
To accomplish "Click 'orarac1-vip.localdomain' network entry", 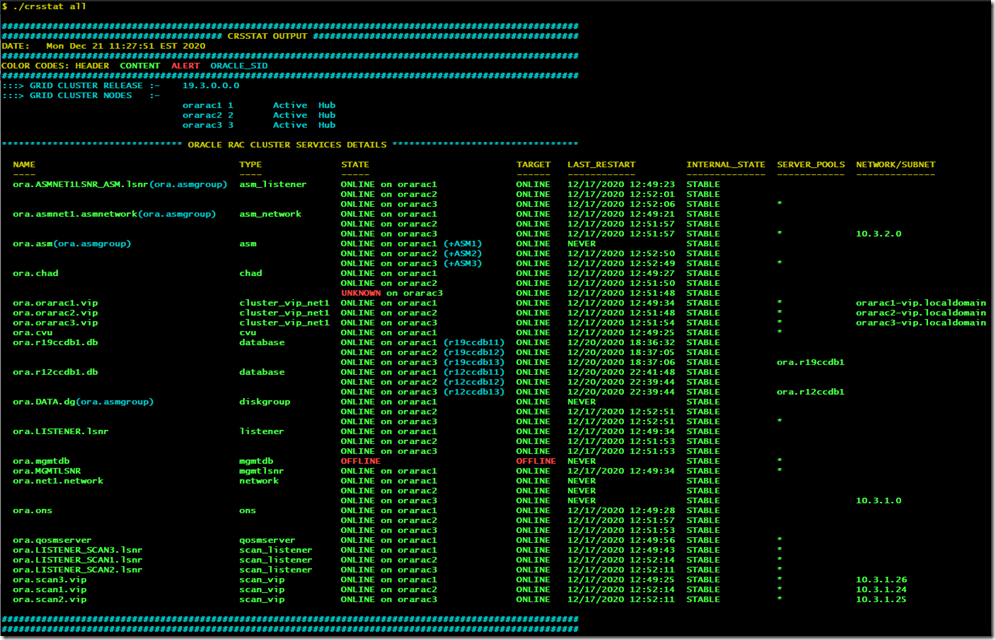I will coord(921,303).
